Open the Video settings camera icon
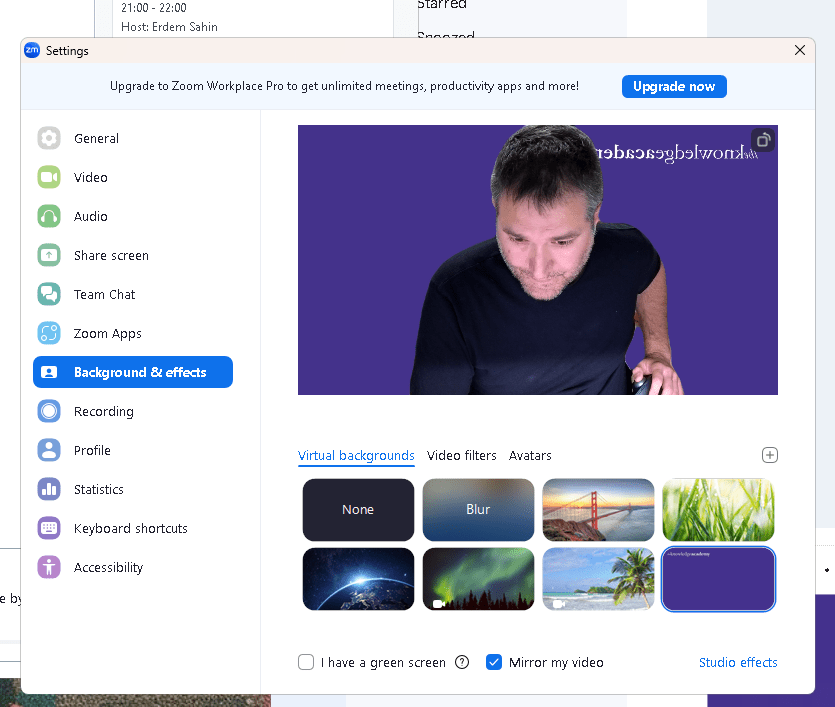This screenshot has height=707, width=835. [49, 177]
